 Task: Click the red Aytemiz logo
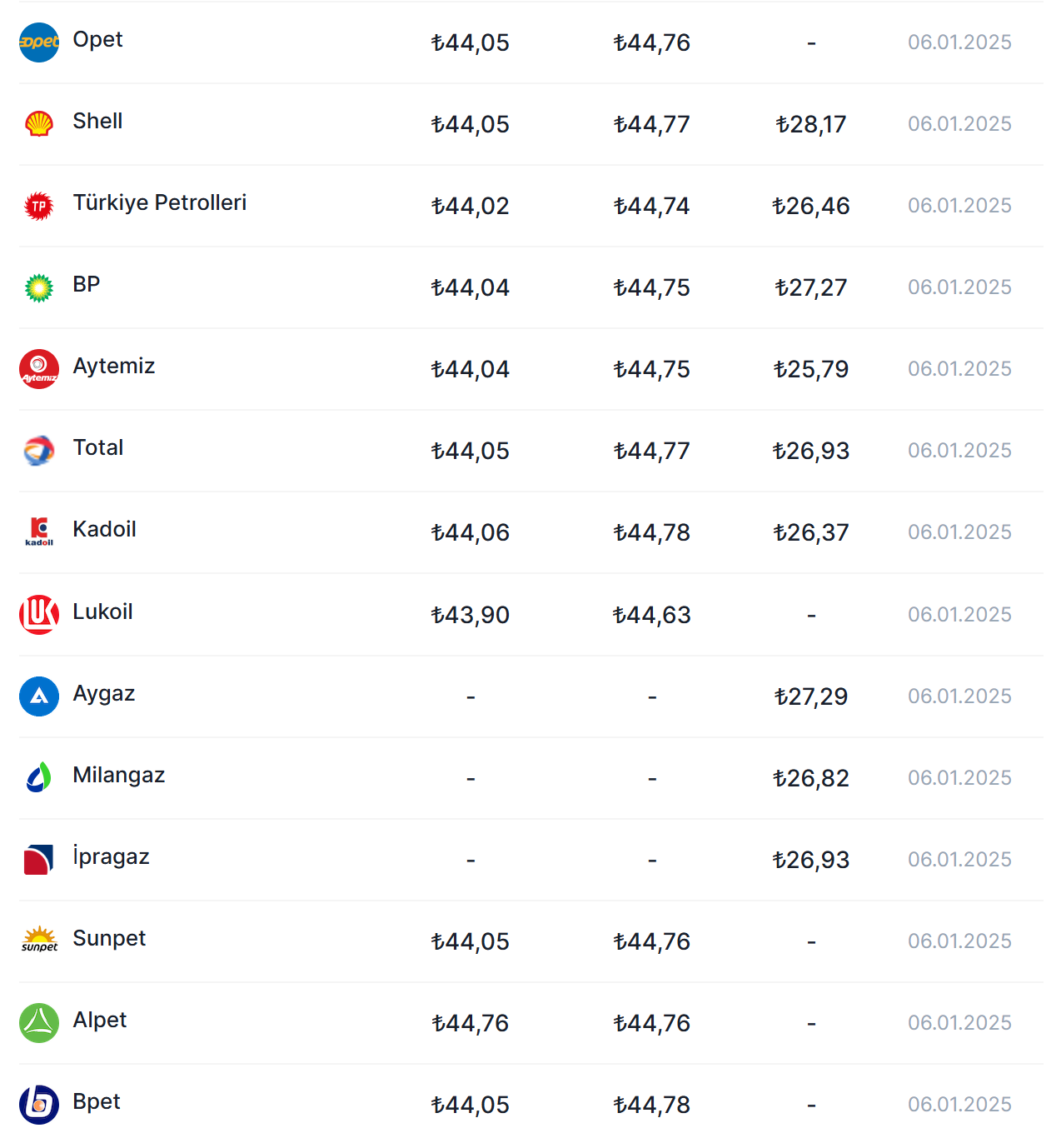pos(39,369)
